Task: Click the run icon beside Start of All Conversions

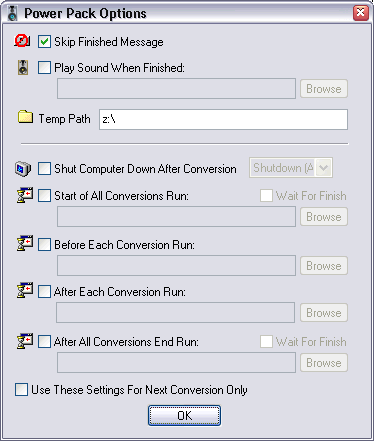Action: 25,195
